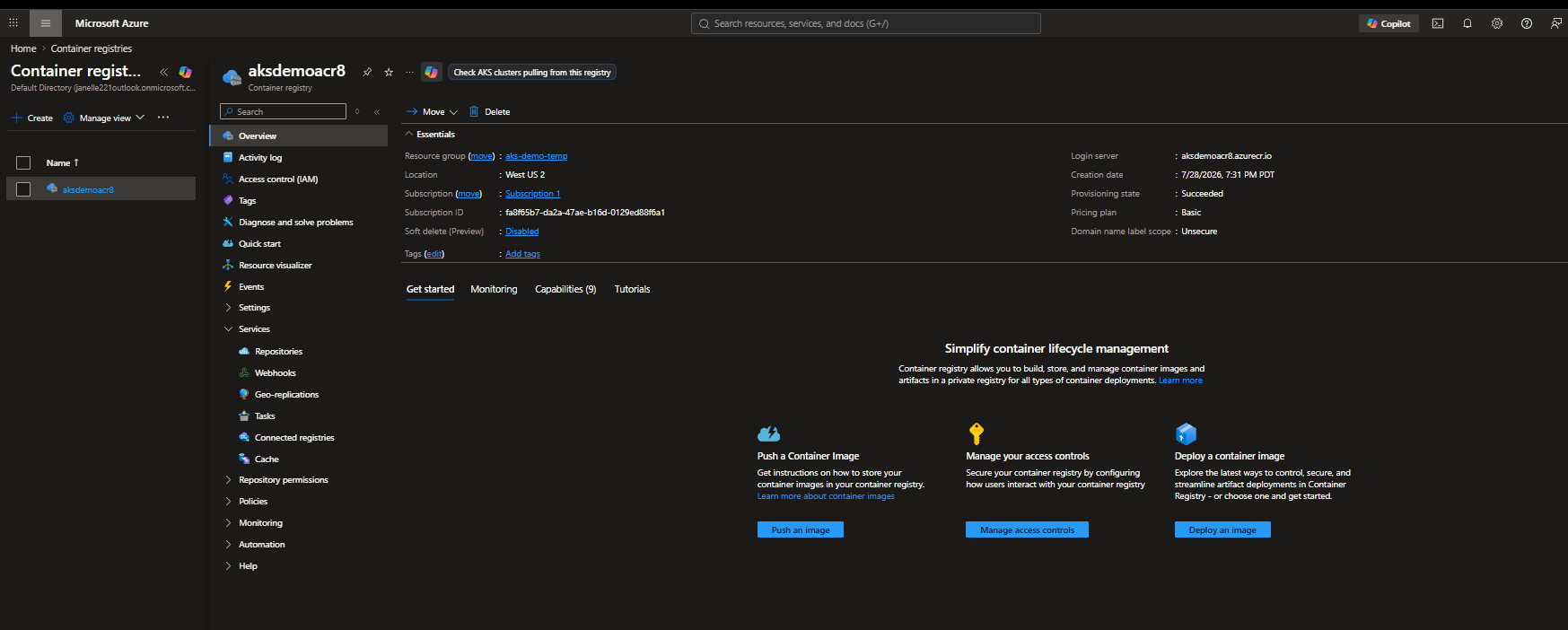Open more commands ellipsis in list pane

(x=163, y=118)
